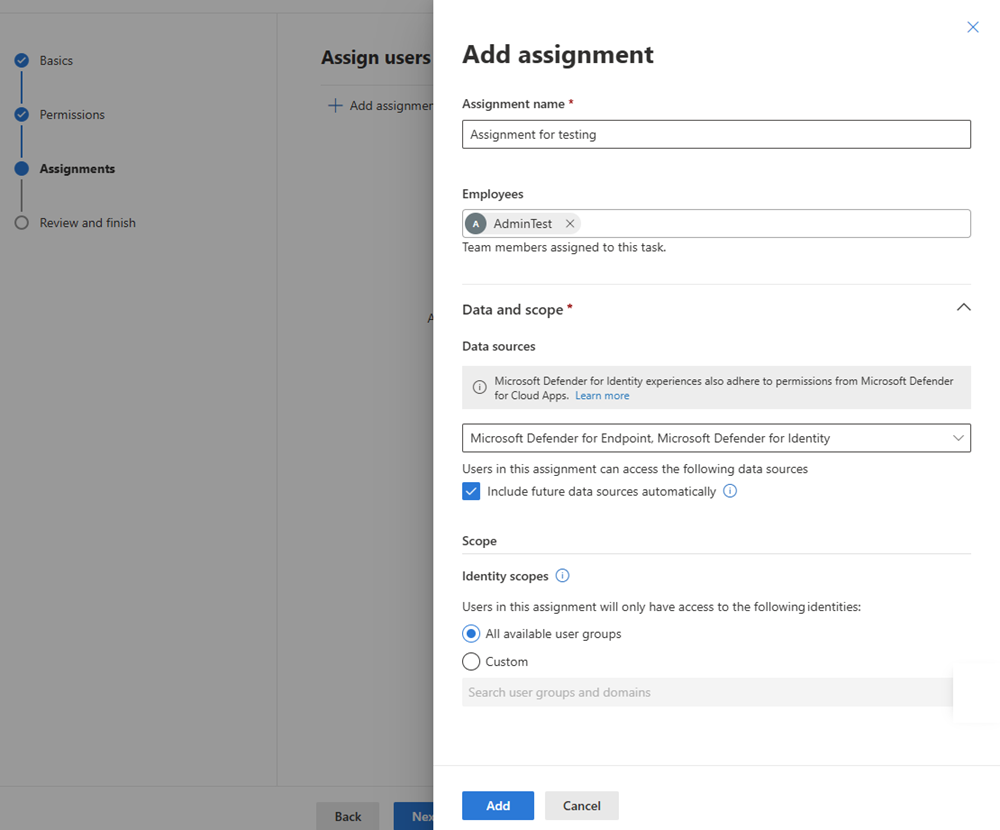1000x830 pixels.
Task: Click the Cancel button
Action: click(582, 806)
